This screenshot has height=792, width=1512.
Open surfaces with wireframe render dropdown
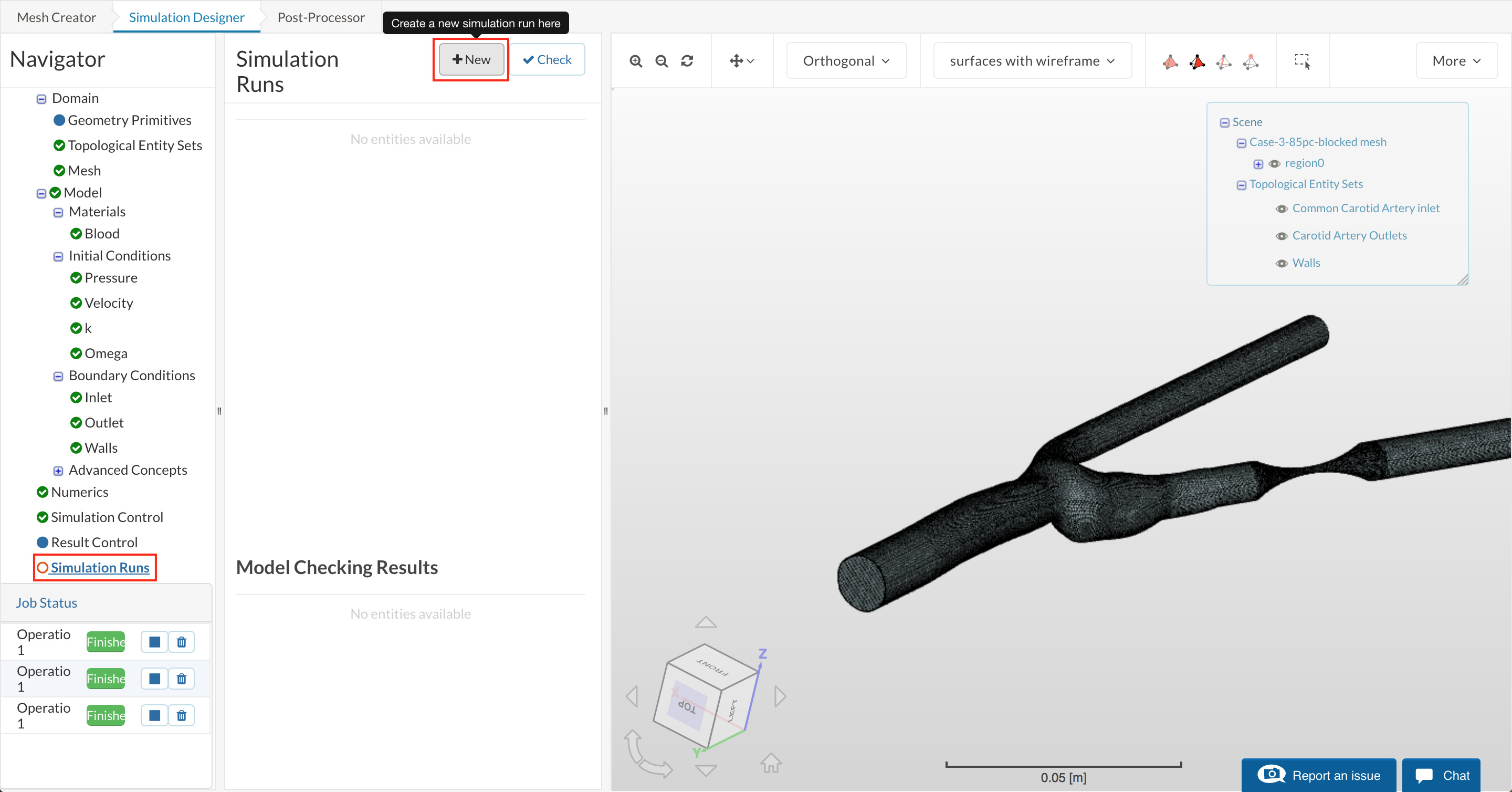pos(1032,61)
